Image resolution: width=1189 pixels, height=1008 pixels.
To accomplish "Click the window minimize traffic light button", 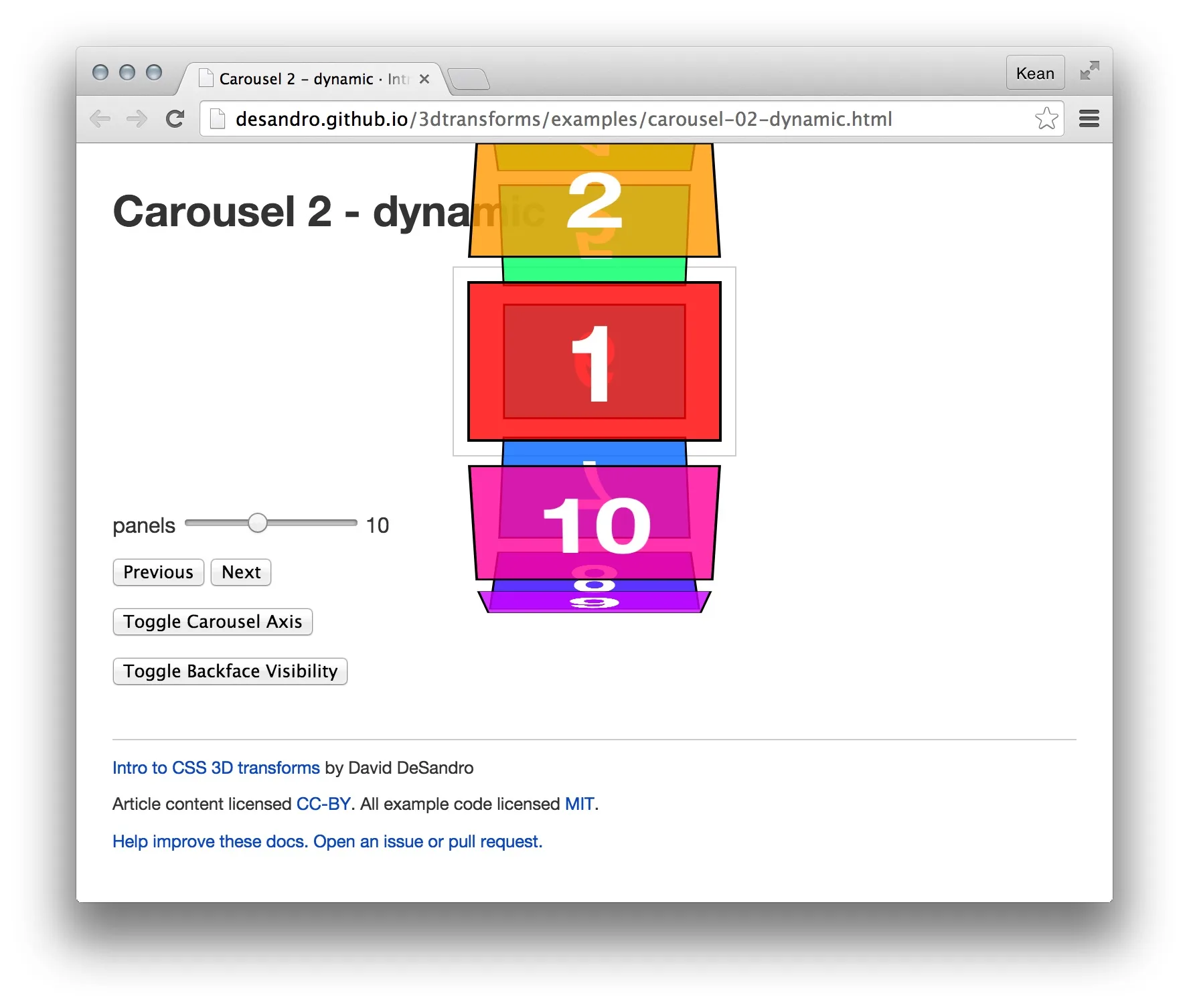I will [x=127, y=72].
